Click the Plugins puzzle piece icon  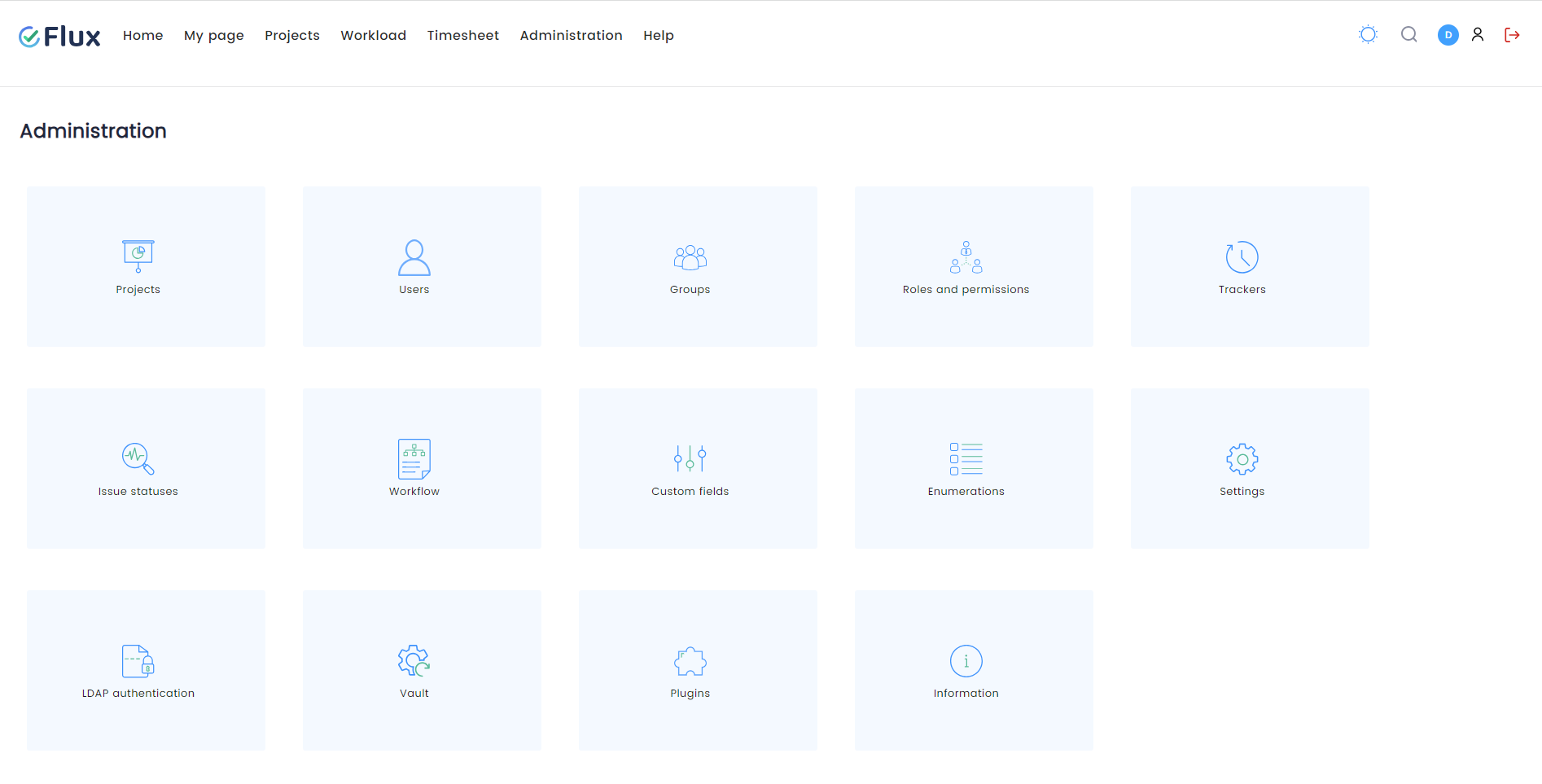point(690,660)
